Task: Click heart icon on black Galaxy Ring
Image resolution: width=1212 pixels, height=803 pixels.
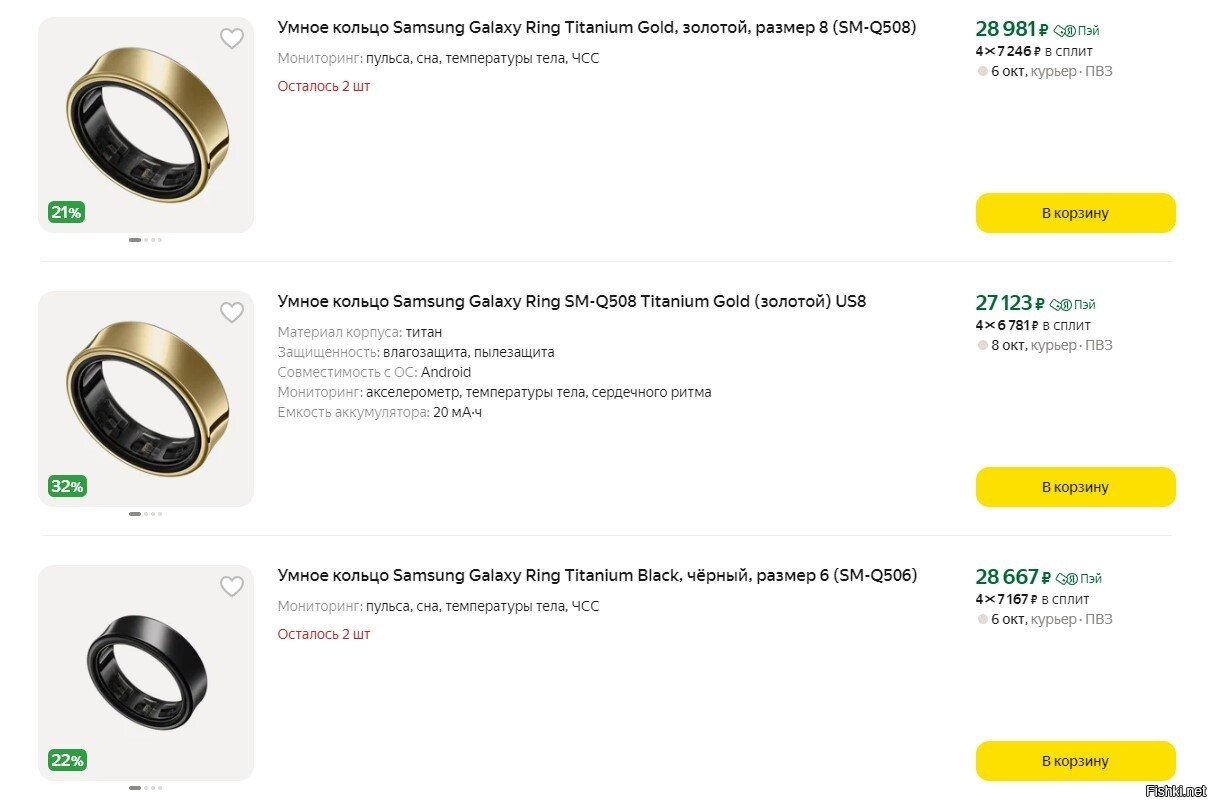Action: pos(232,587)
